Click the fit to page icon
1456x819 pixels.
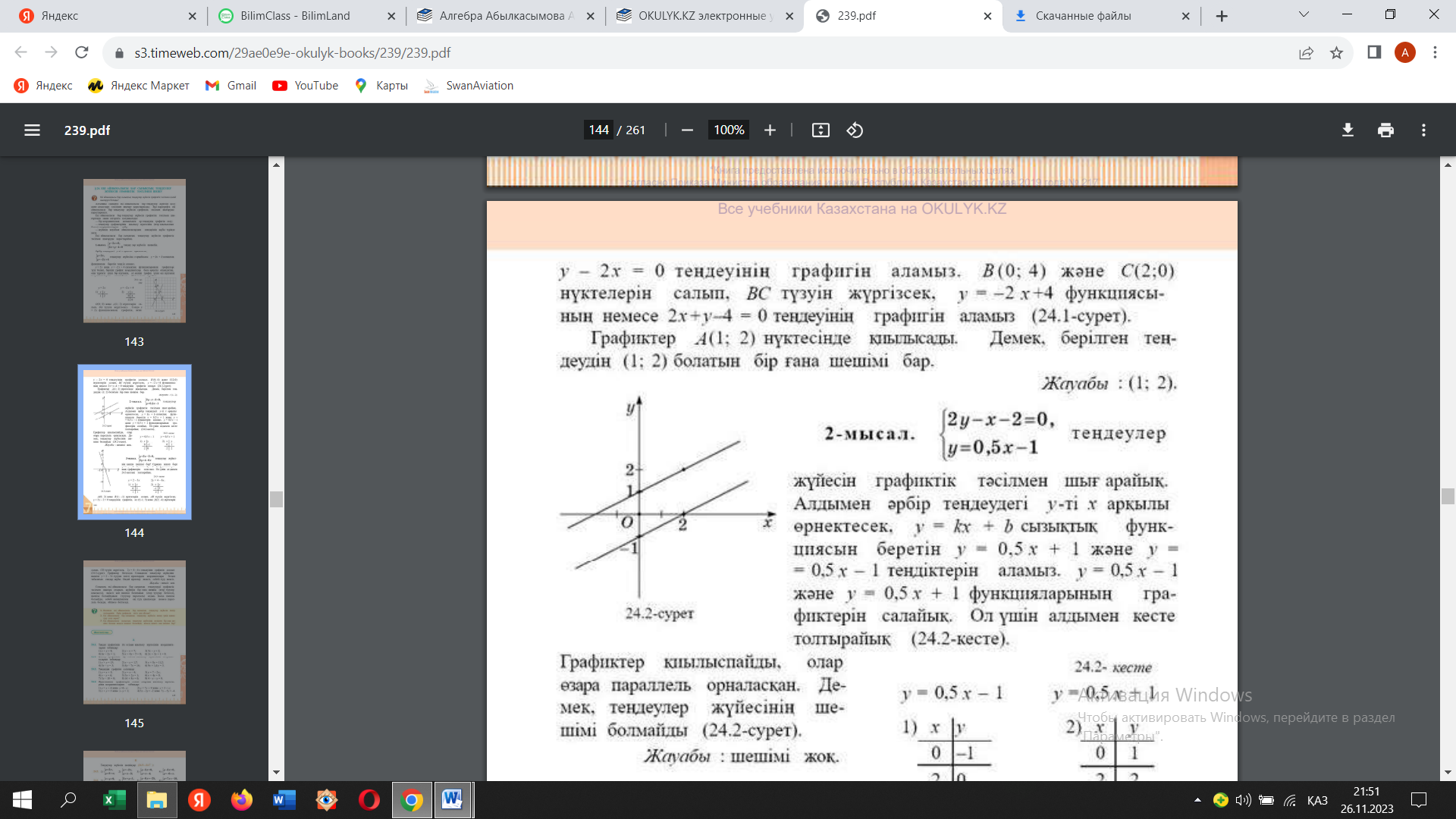[821, 130]
